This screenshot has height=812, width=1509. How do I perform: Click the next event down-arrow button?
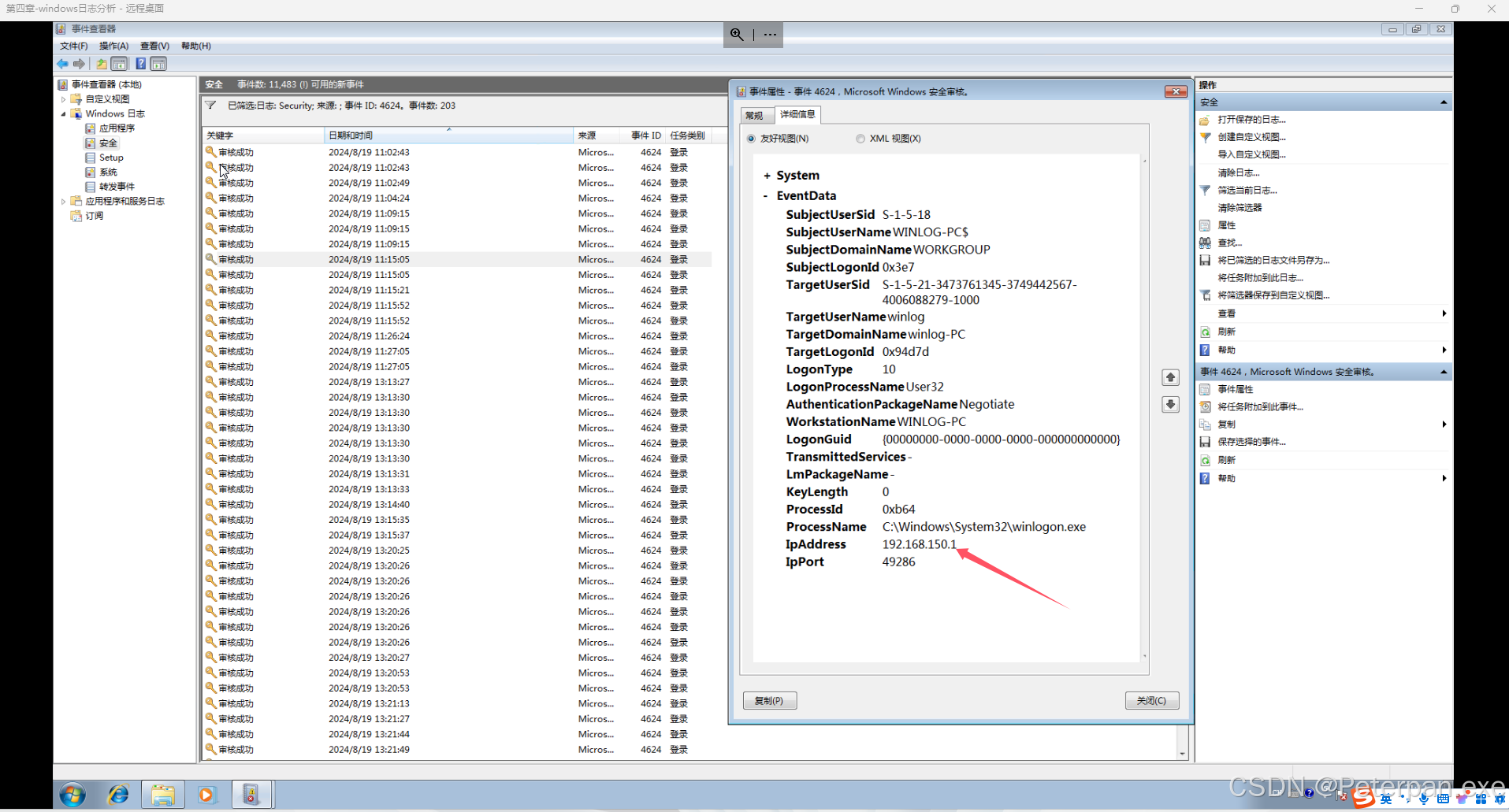coord(1171,405)
